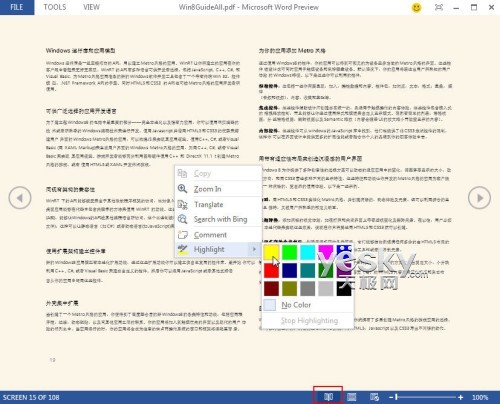This screenshot has height=404, width=500.
Task: Click the Search with Bing icon
Action: coord(182,219)
